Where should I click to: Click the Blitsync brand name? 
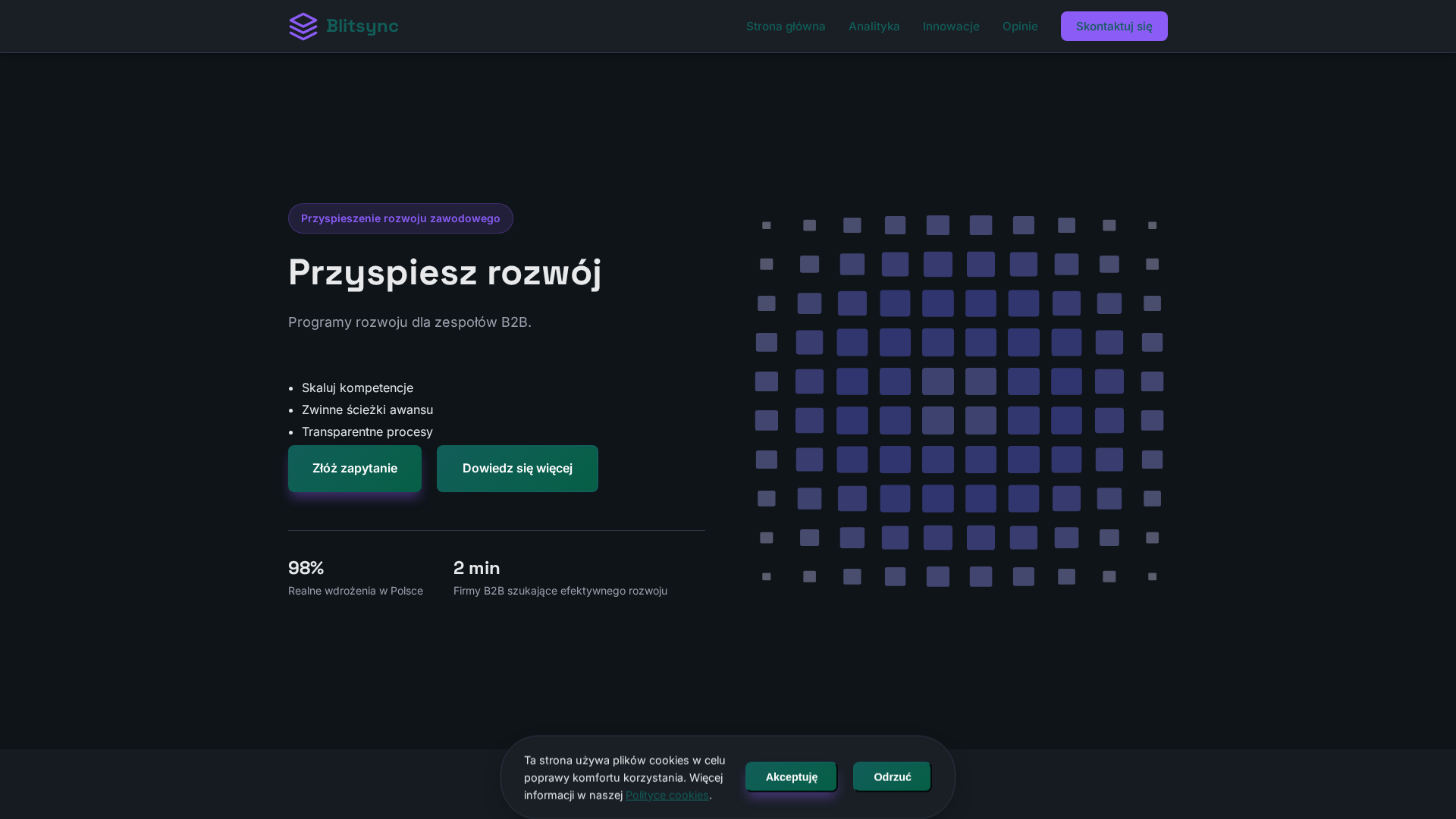[362, 27]
